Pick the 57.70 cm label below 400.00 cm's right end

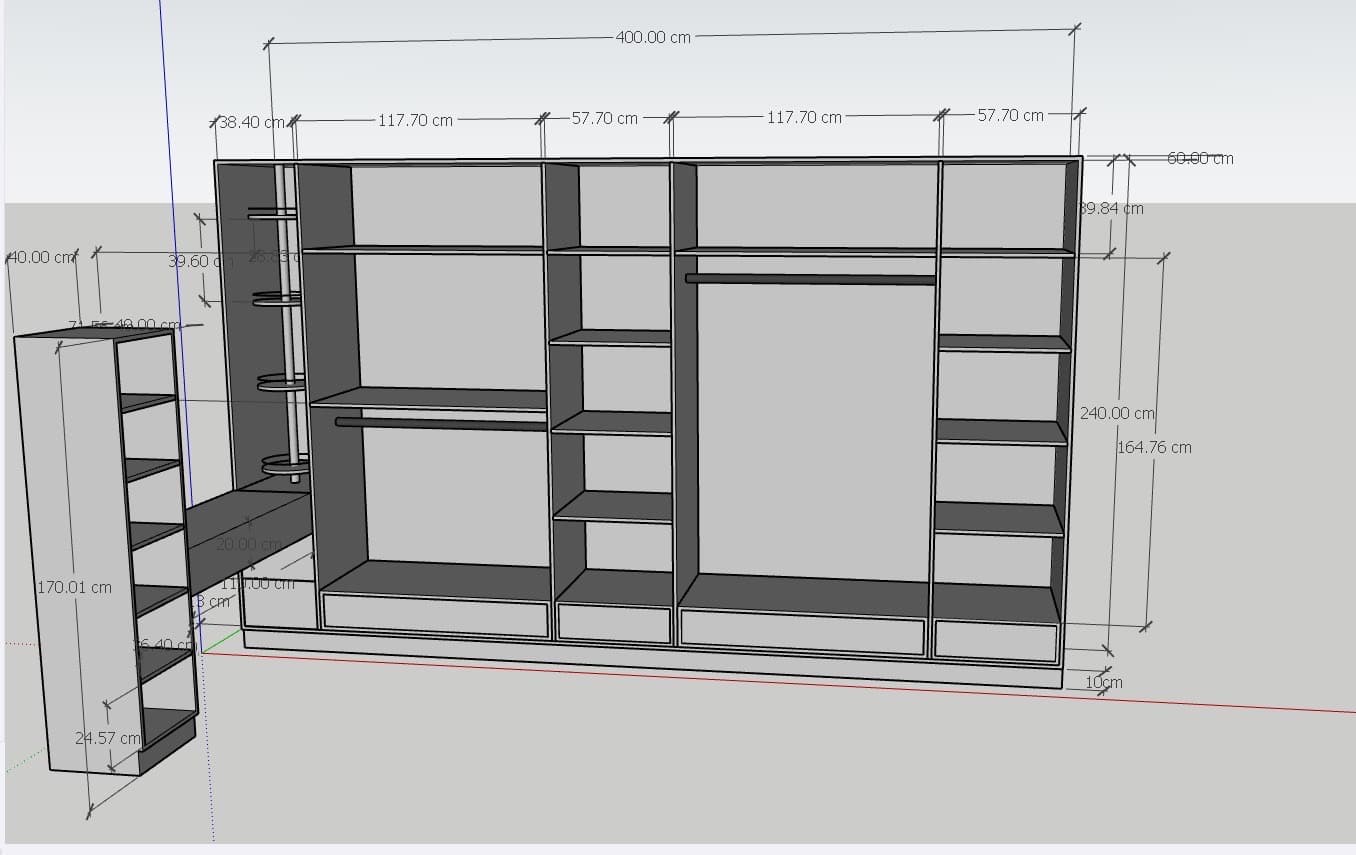tap(1010, 115)
